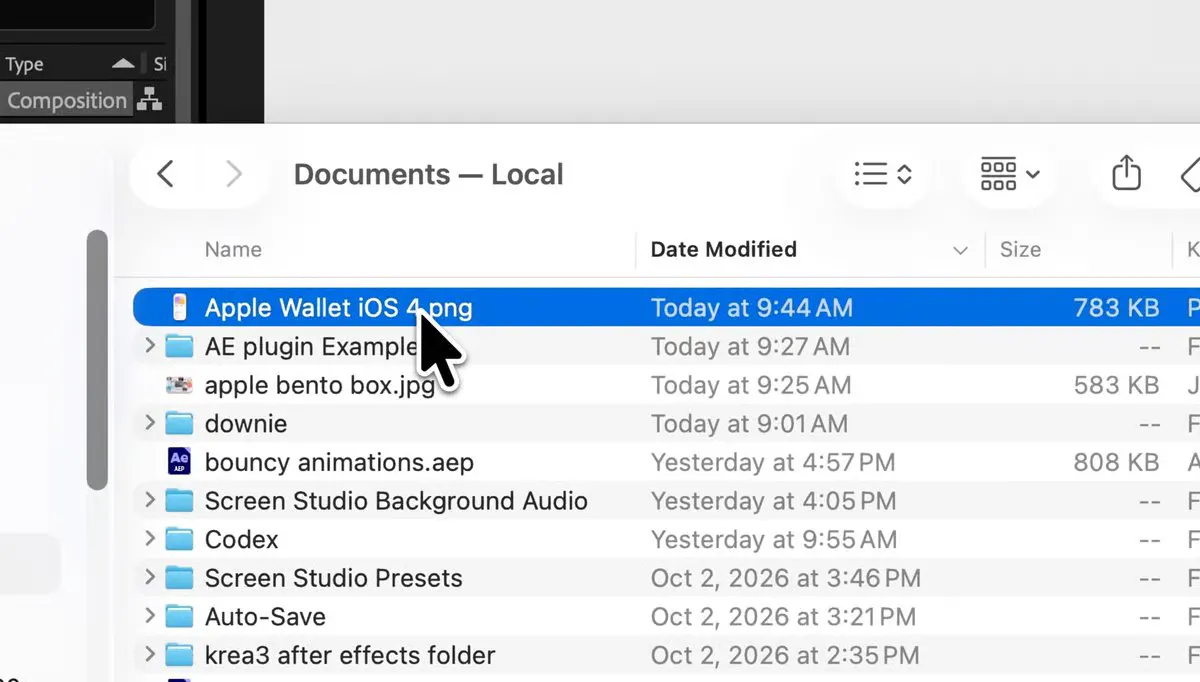Click the 583 KB size cell
Image resolution: width=1200 pixels, height=682 pixels.
point(1116,385)
